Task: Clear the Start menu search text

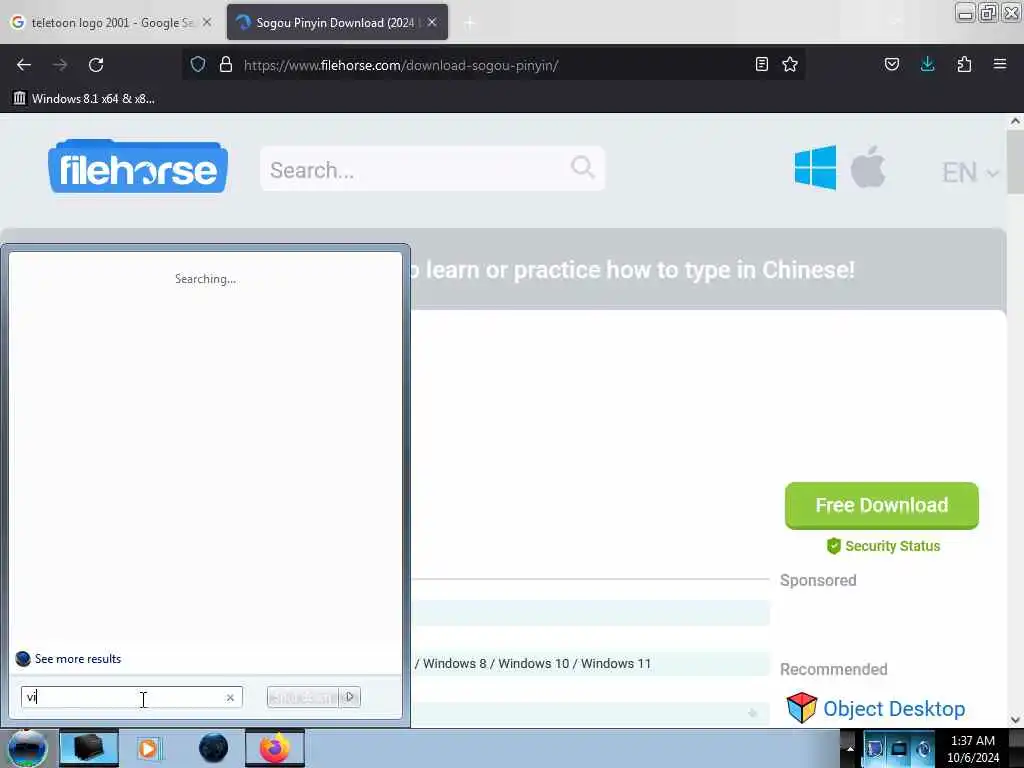Action: (230, 697)
